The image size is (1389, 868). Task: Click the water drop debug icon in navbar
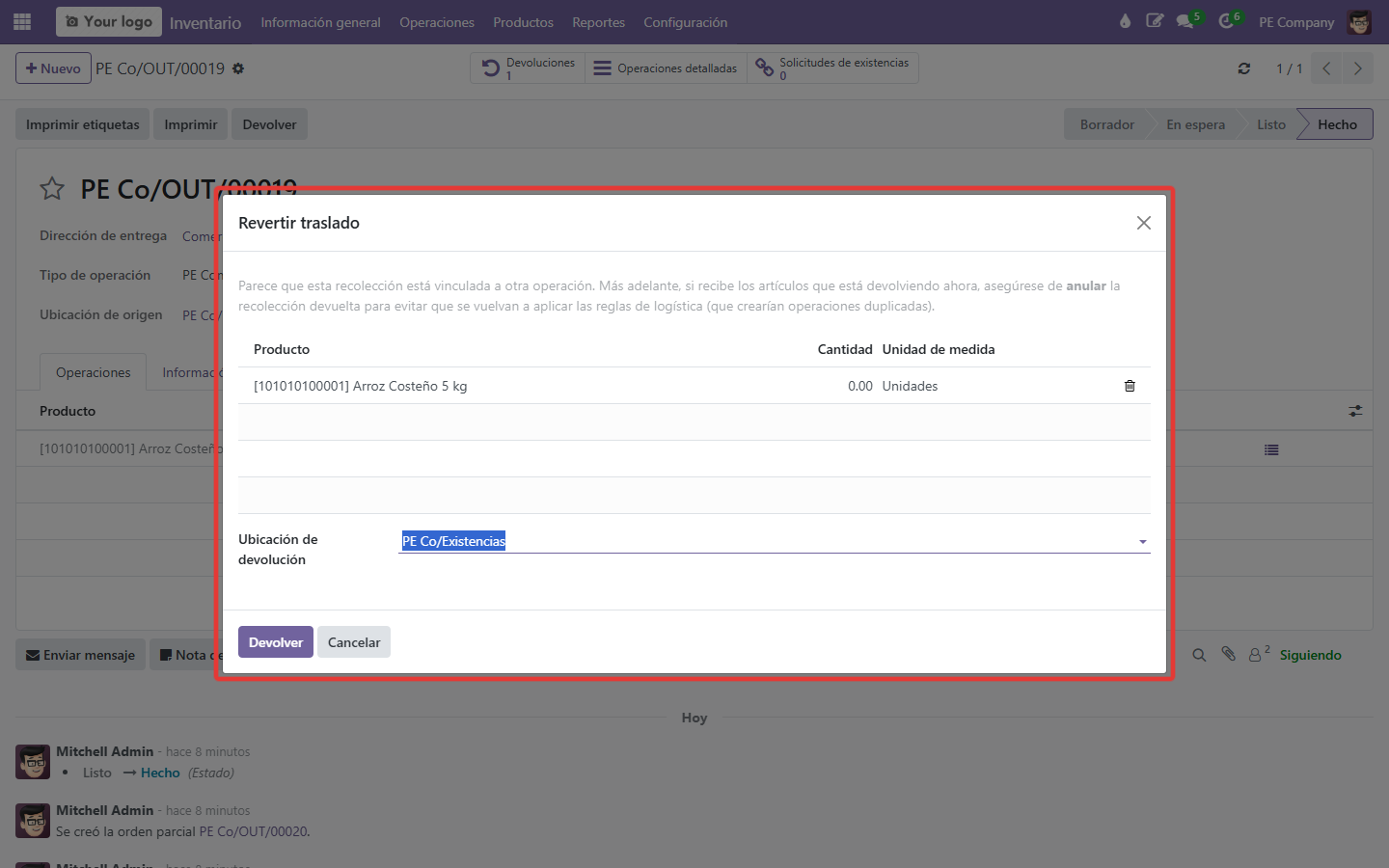pyautogui.click(x=1125, y=21)
